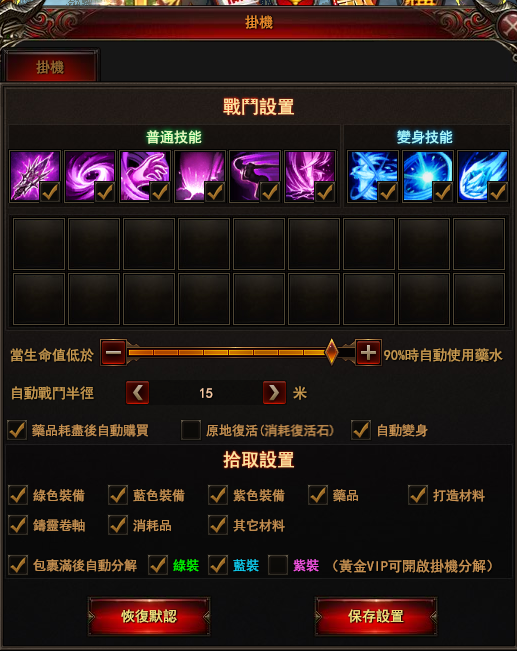
Task: Click the HP threshold slider diamond handle
Action: pyautogui.click(x=331, y=352)
